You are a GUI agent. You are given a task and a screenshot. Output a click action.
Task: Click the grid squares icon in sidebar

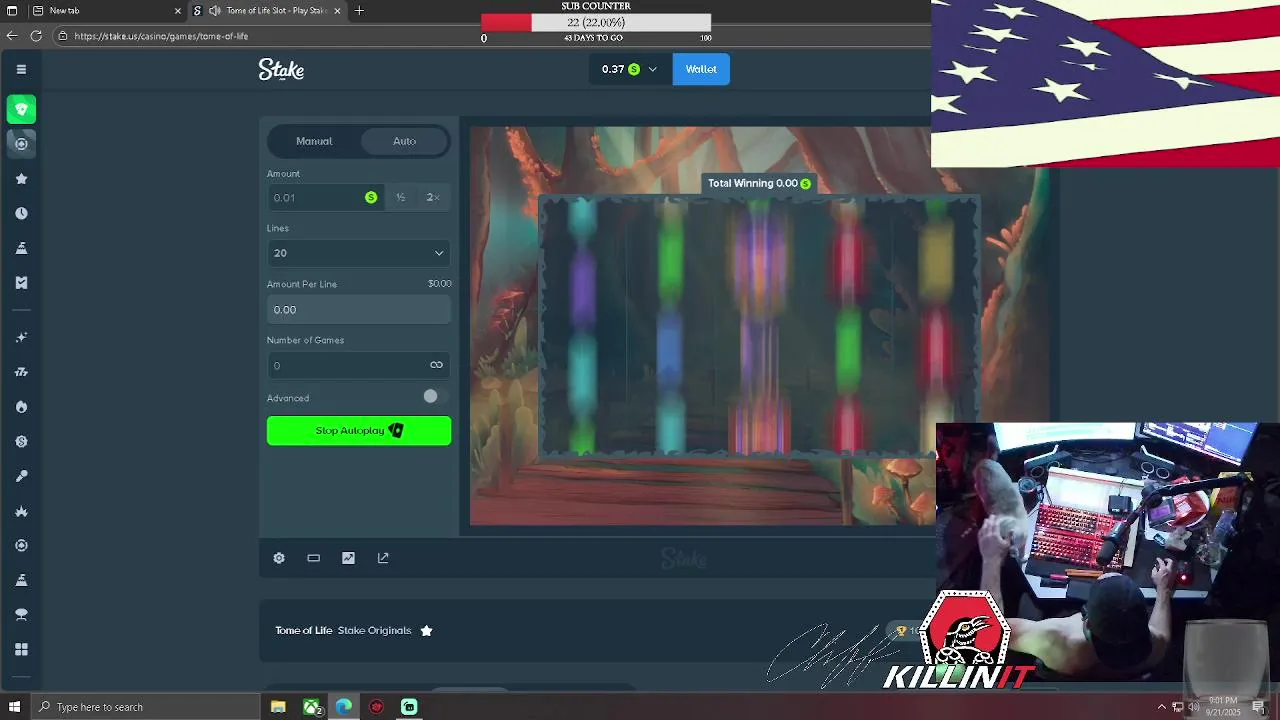pos(21,649)
